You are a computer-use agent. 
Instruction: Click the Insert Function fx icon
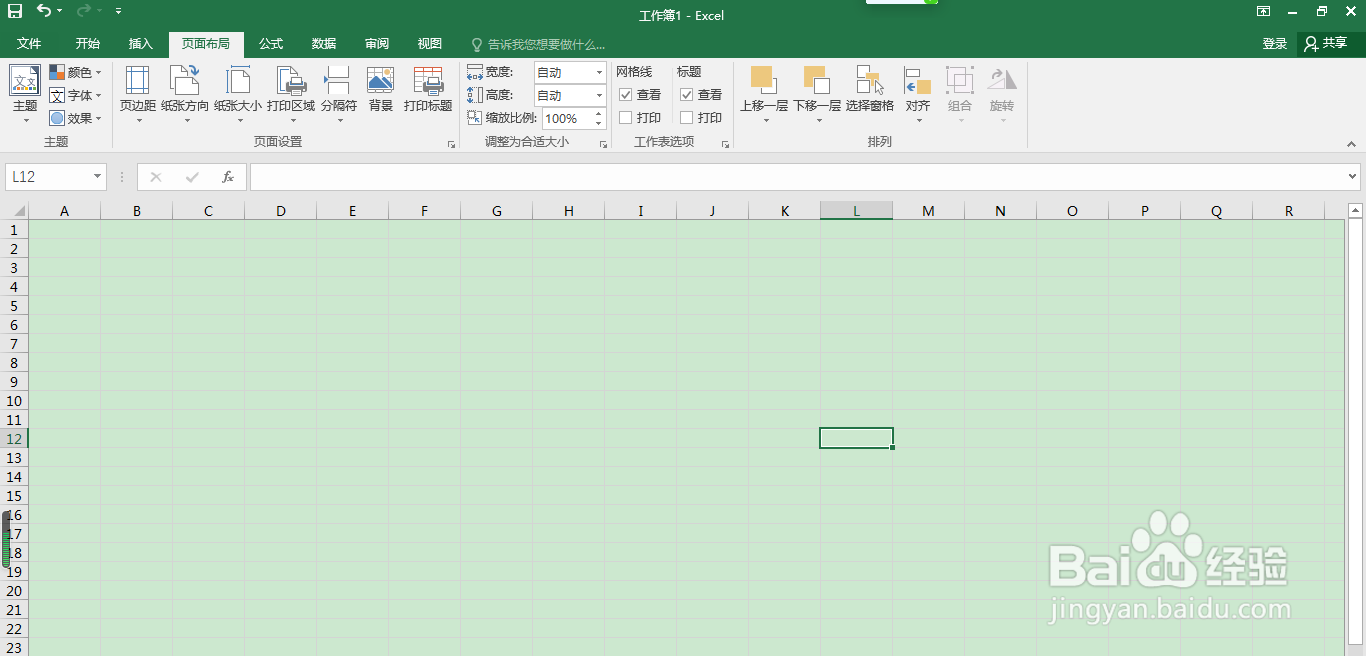tap(228, 177)
